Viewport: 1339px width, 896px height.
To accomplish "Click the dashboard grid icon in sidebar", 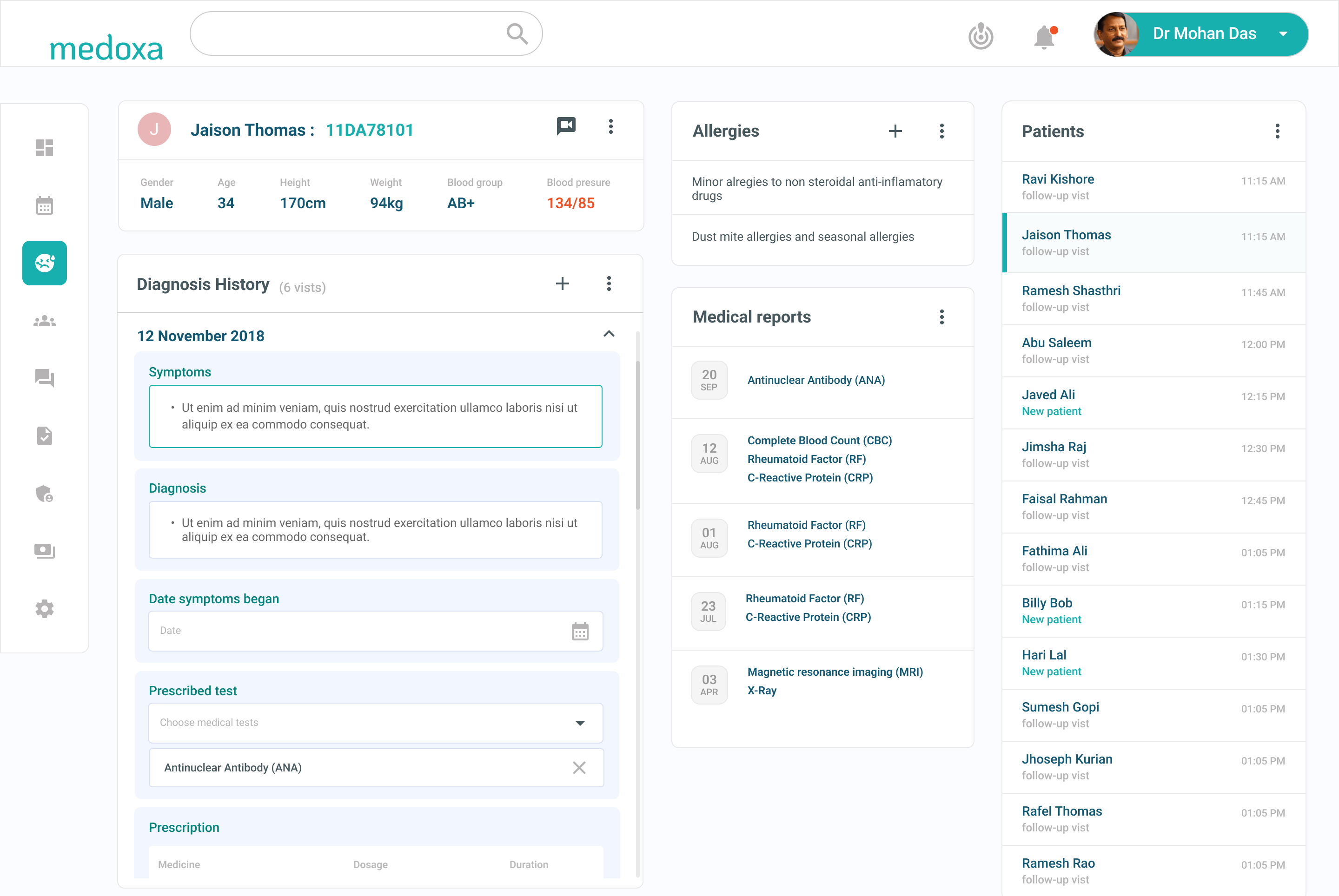I will [x=45, y=148].
